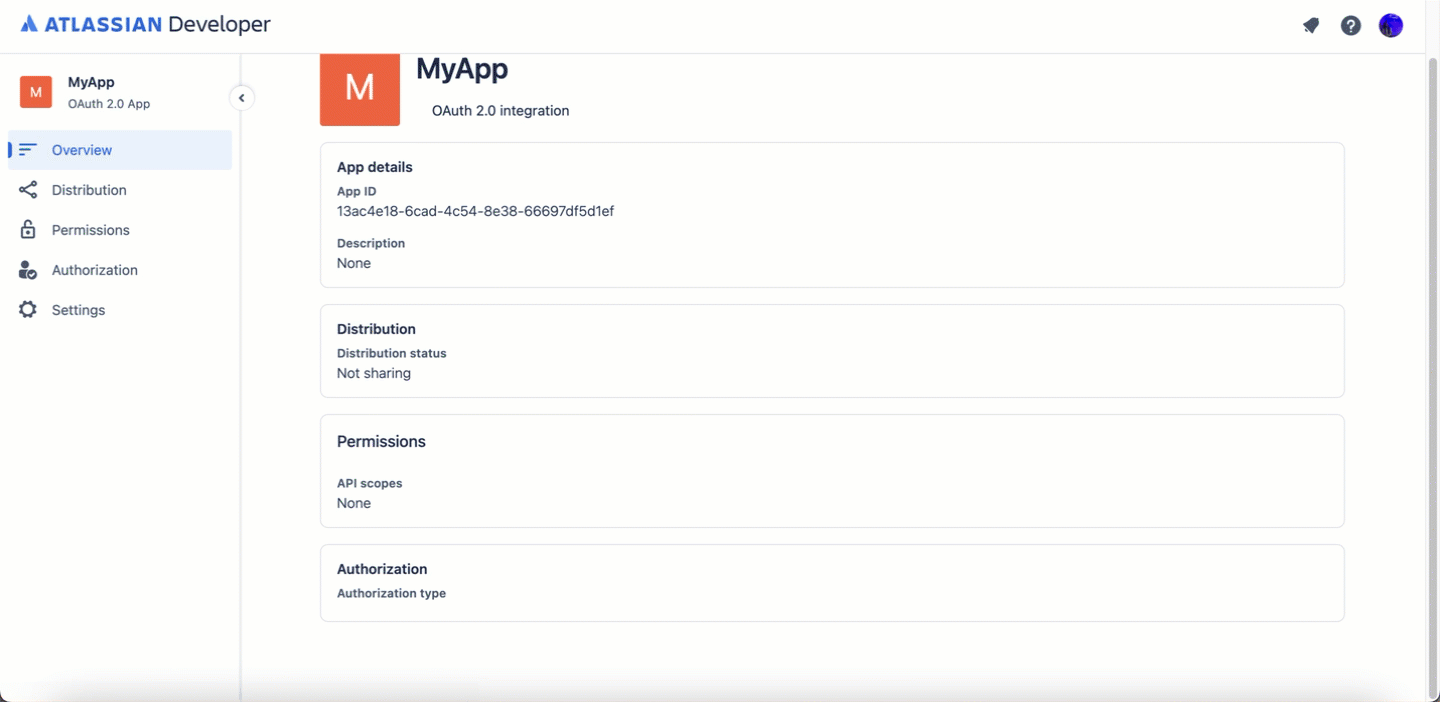Open the user profile avatar

[1391, 26]
